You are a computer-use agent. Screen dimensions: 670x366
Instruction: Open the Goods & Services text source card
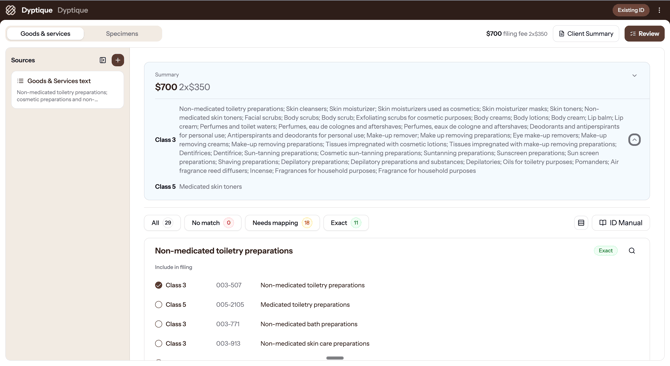click(x=68, y=90)
